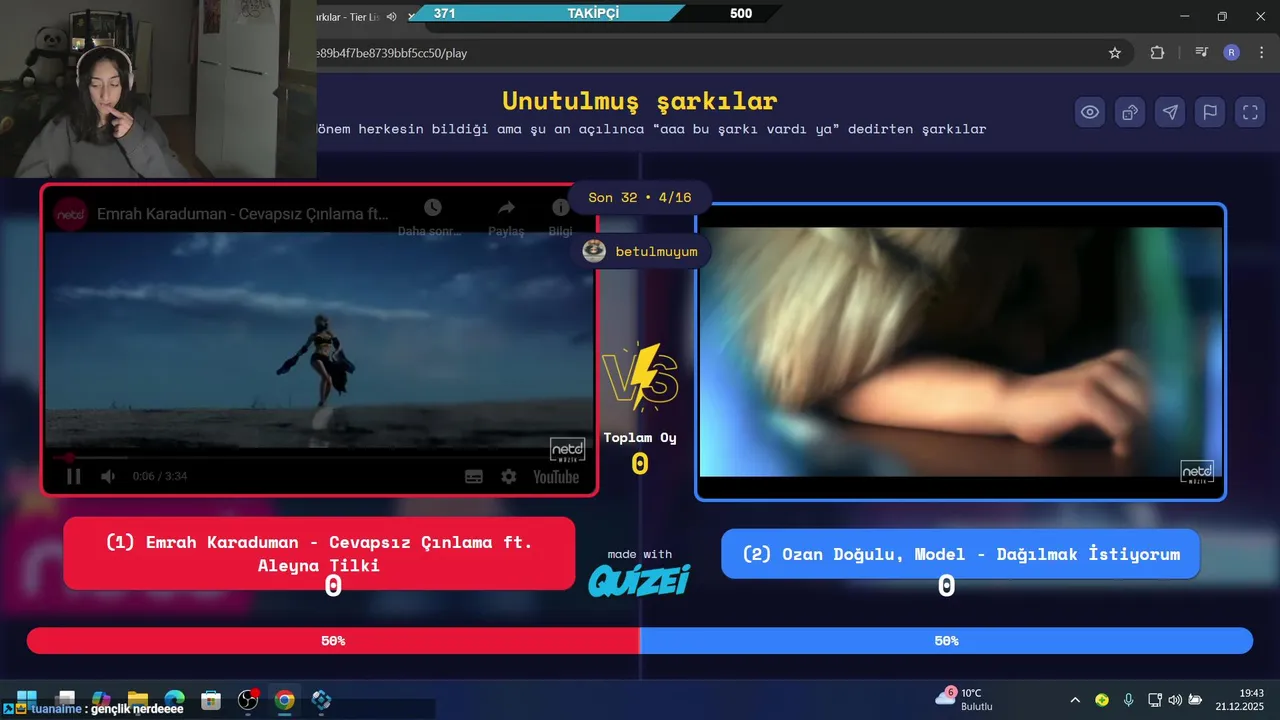Open the Copilot icon in the taskbar
Screen dimensions: 1280x720
101,699
